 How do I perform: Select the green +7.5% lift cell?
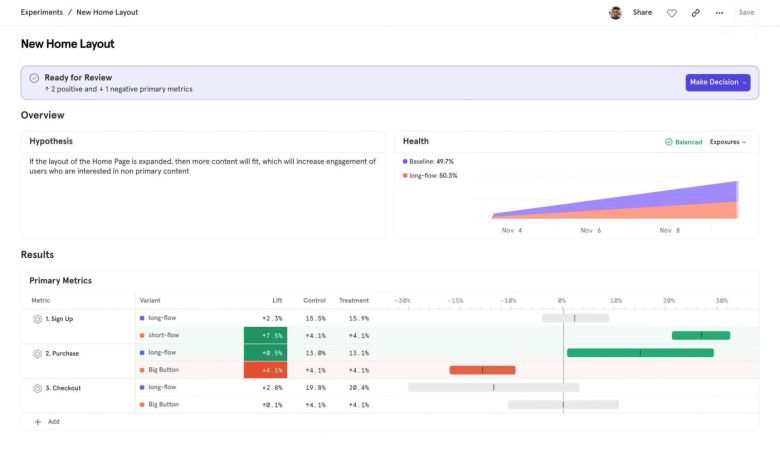pyautogui.click(x=265, y=335)
